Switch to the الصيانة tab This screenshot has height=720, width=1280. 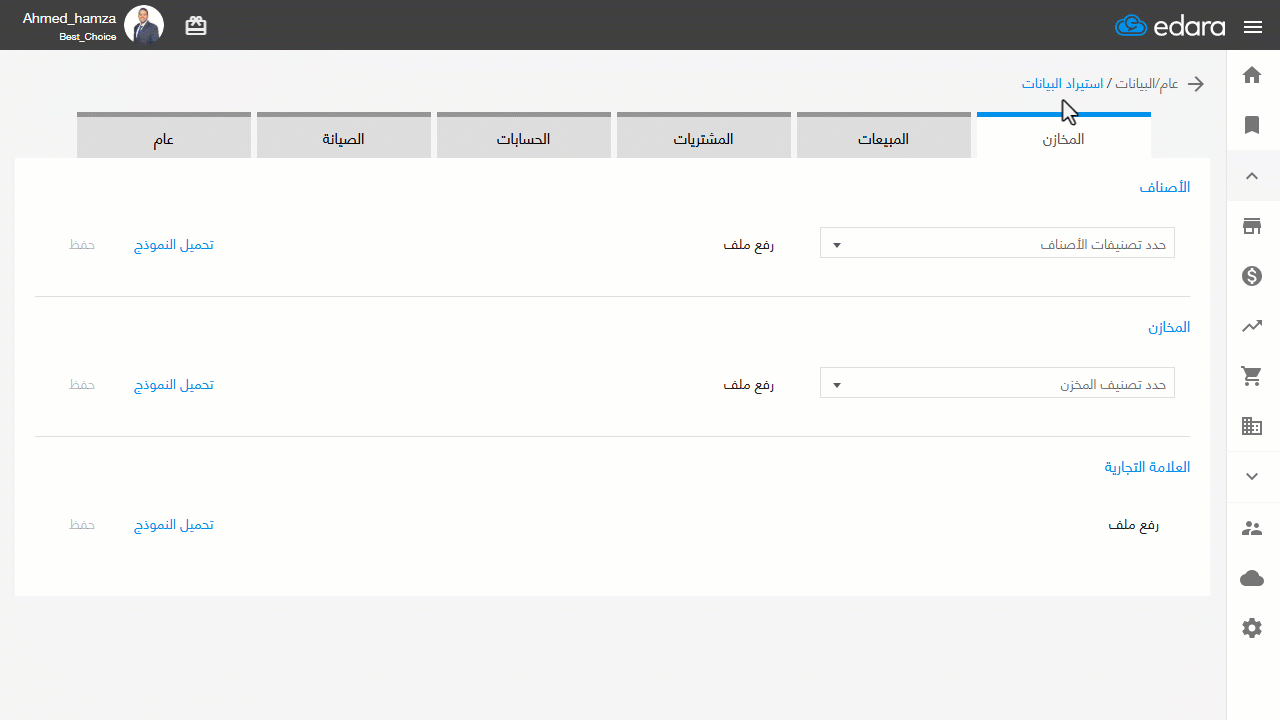pos(344,136)
